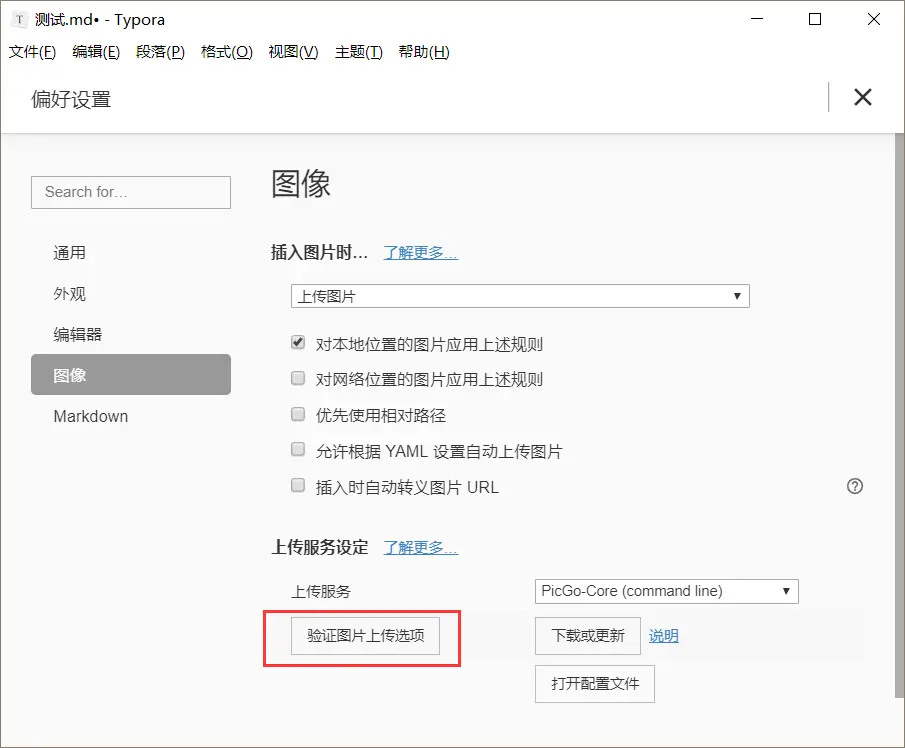Image resolution: width=905 pixels, height=748 pixels.
Task: Select the 编辑器 settings category
Action: tap(131, 334)
